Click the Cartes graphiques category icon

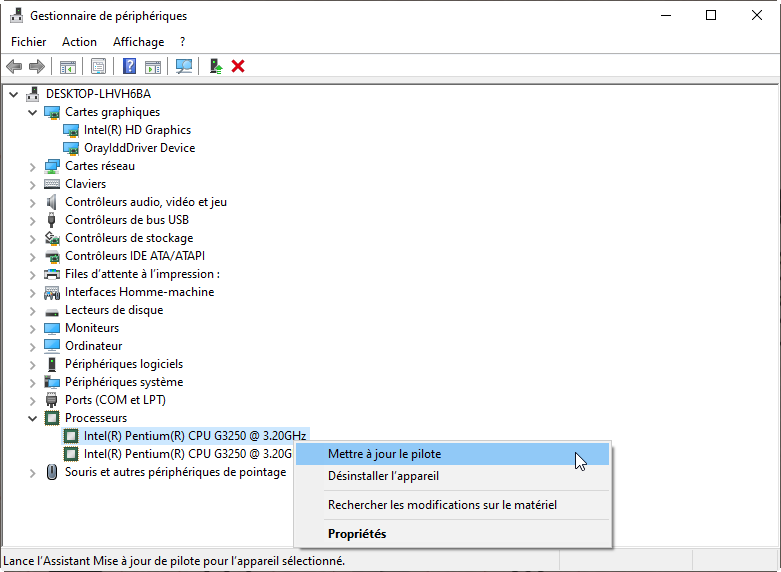point(52,112)
